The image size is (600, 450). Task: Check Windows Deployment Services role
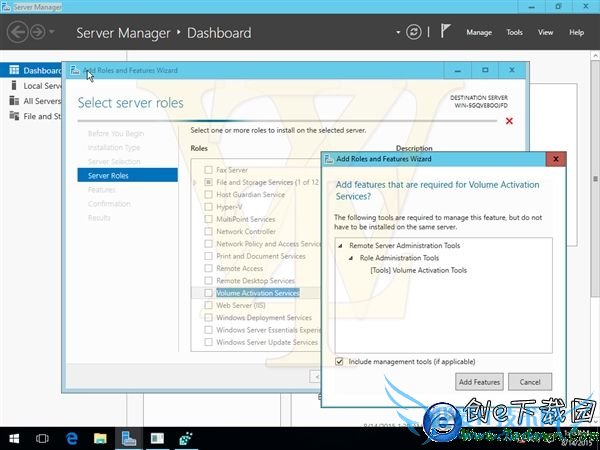pyautogui.click(x=208, y=317)
